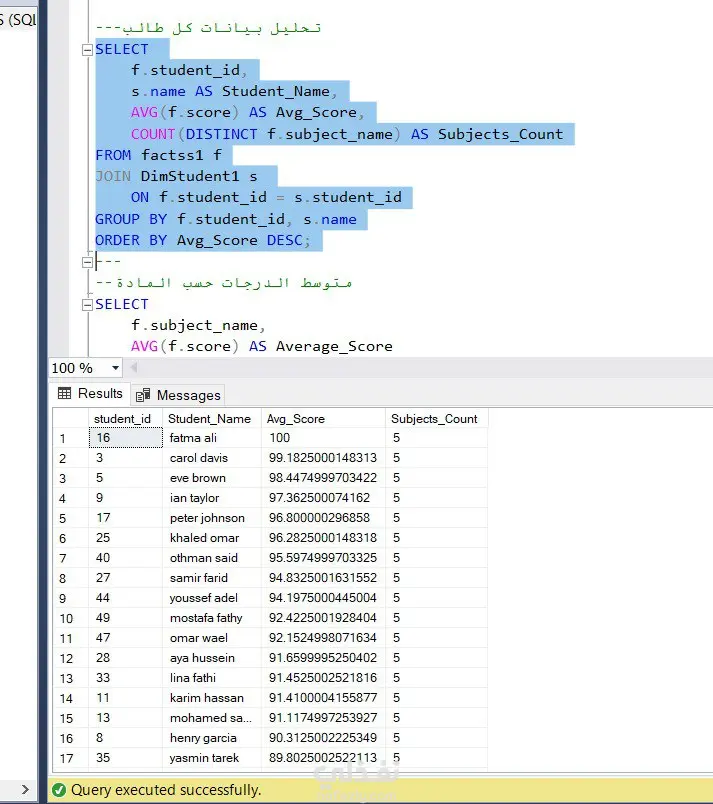Select the cell 96.2825000148318
Viewport: 713px width, 804px height.
pos(323,538)
